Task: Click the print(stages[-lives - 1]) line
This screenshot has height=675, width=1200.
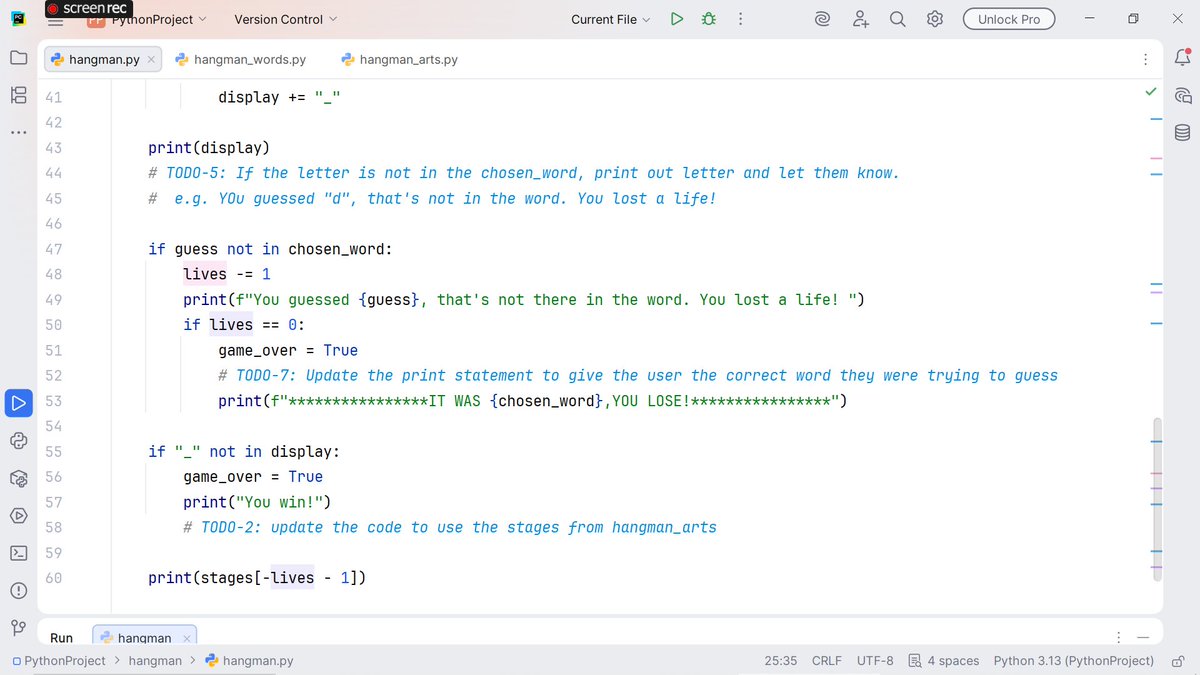Action: point(257,578)
